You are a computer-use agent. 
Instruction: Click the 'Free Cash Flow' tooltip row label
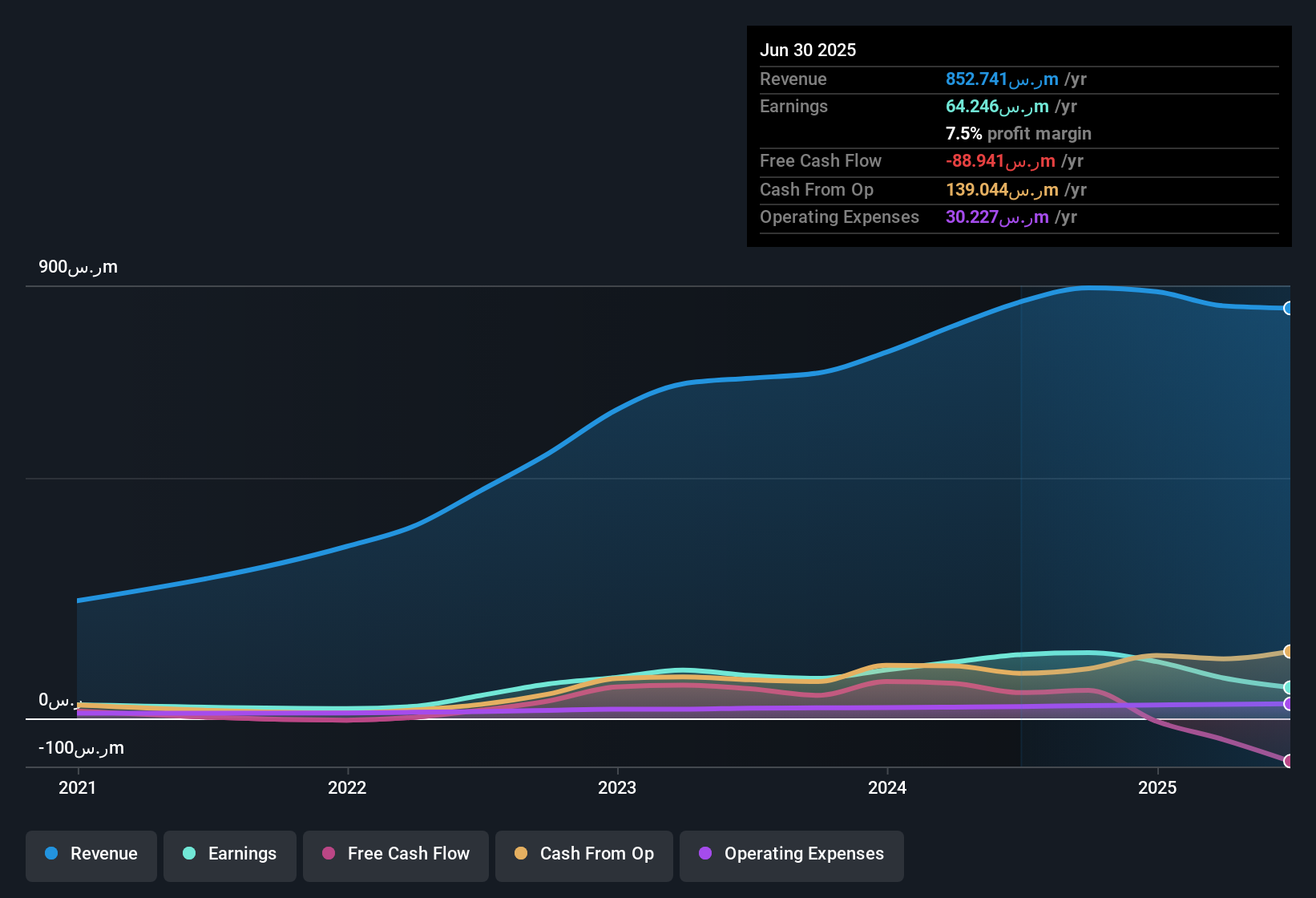coord(821,161)
